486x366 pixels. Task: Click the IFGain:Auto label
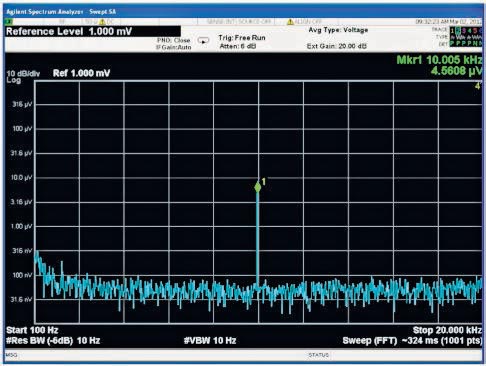174,47
